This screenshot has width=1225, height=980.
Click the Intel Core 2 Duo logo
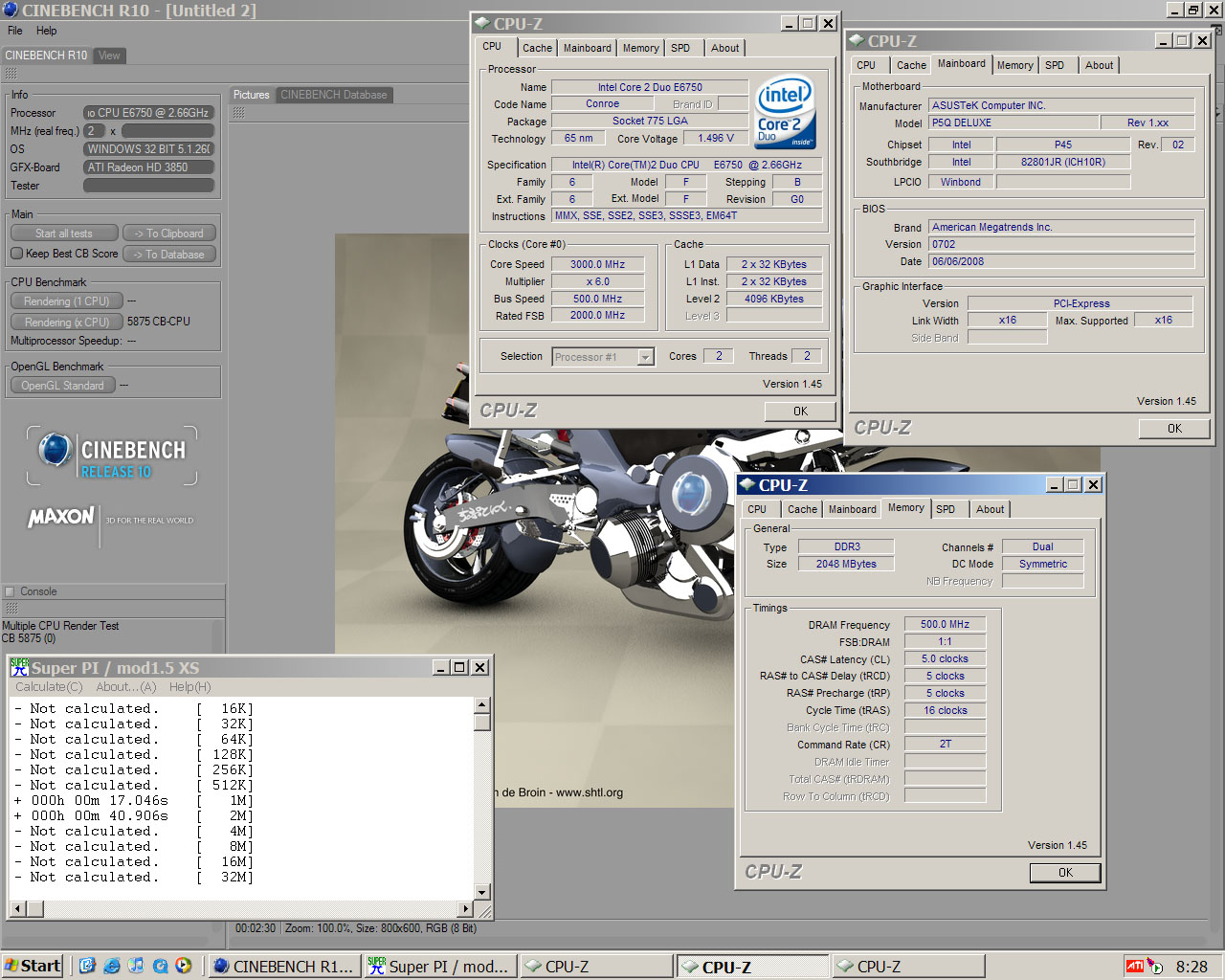785,112
